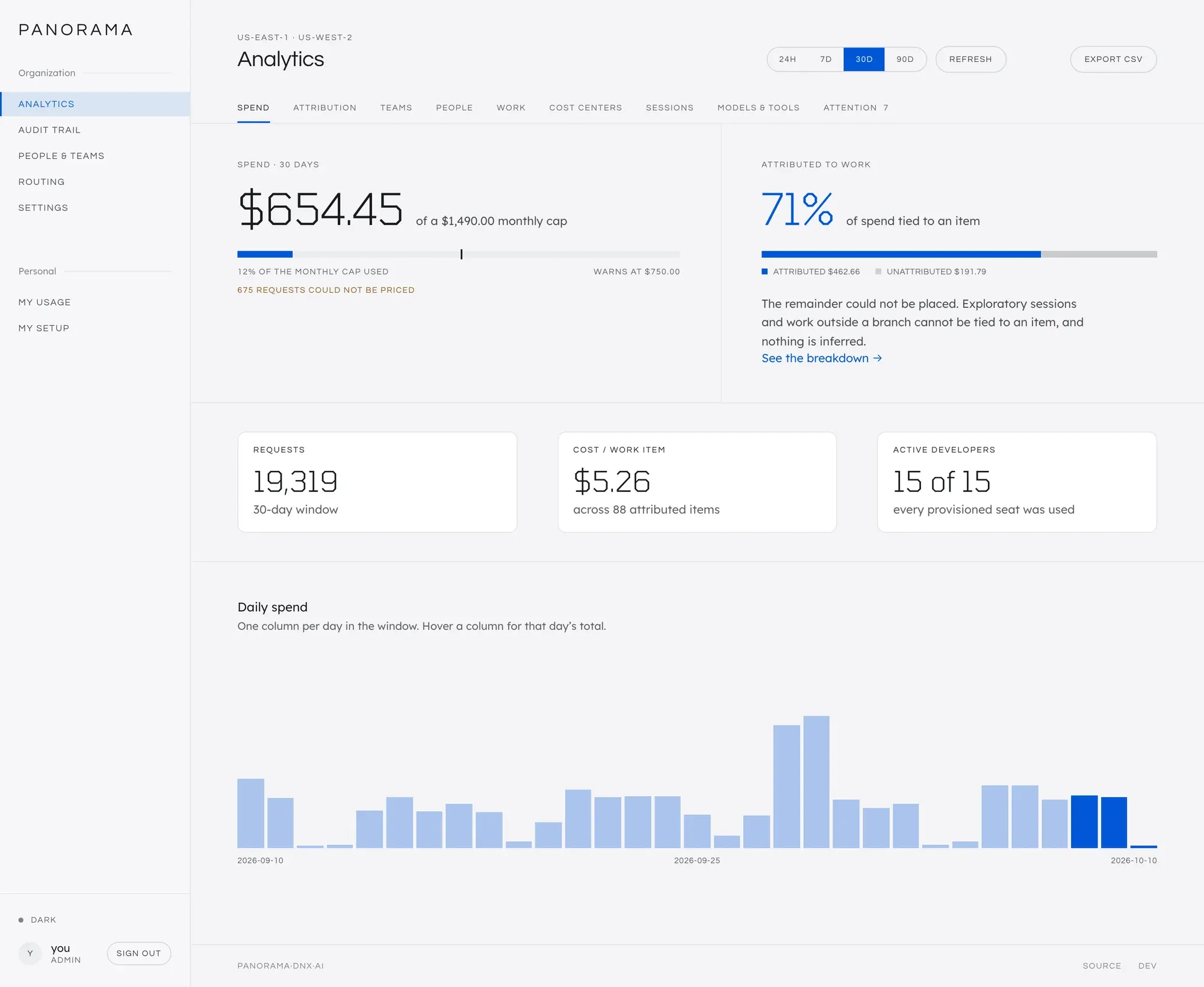Select the Spend tab
The width and height of the screenshot is (1204, 987).
pyautogui.click(x=253, y=108)
